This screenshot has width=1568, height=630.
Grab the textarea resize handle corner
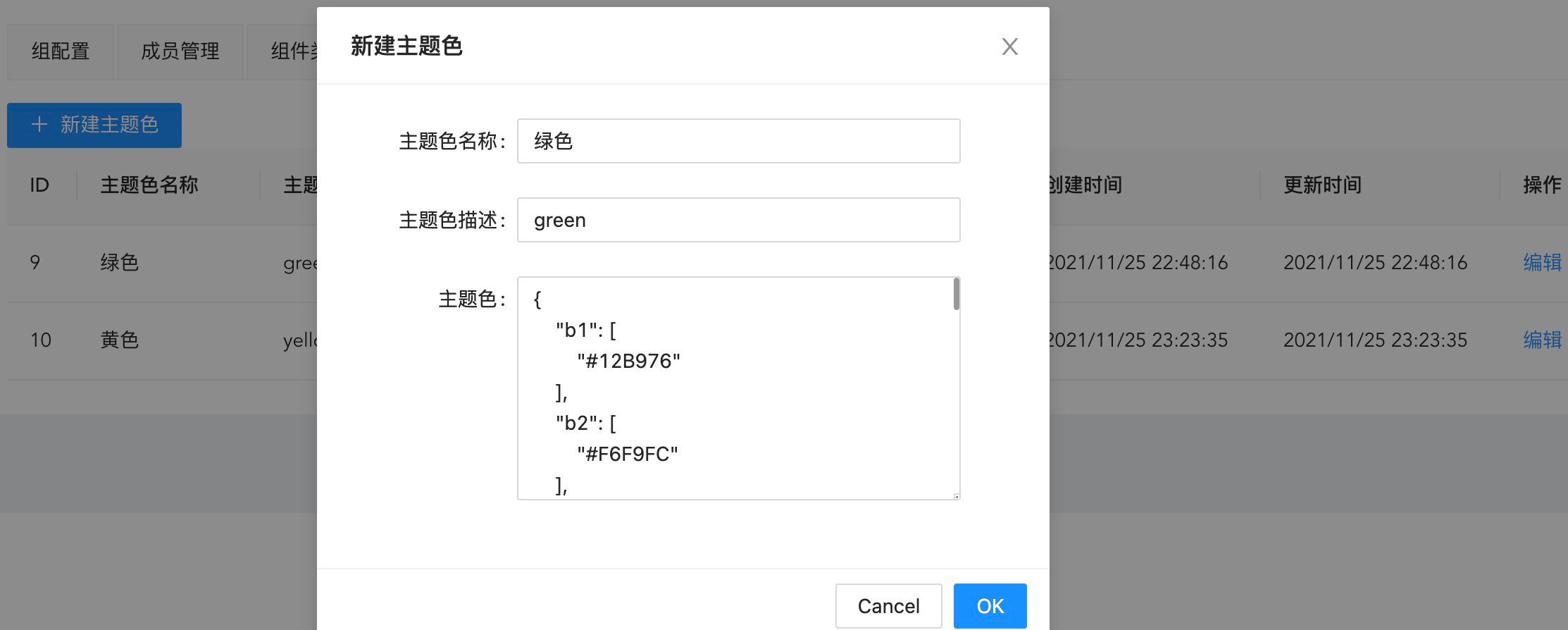point(956,496)
